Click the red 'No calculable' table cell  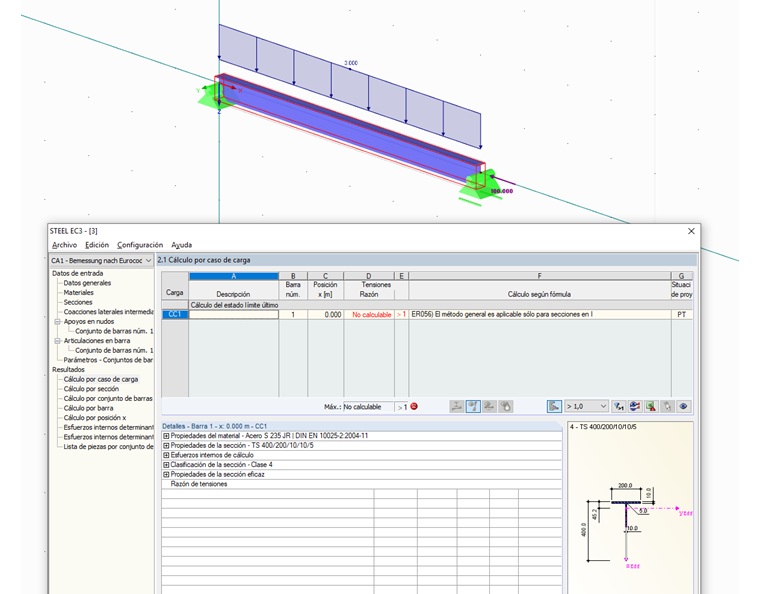pyautogui.click(x=369, y=314)
